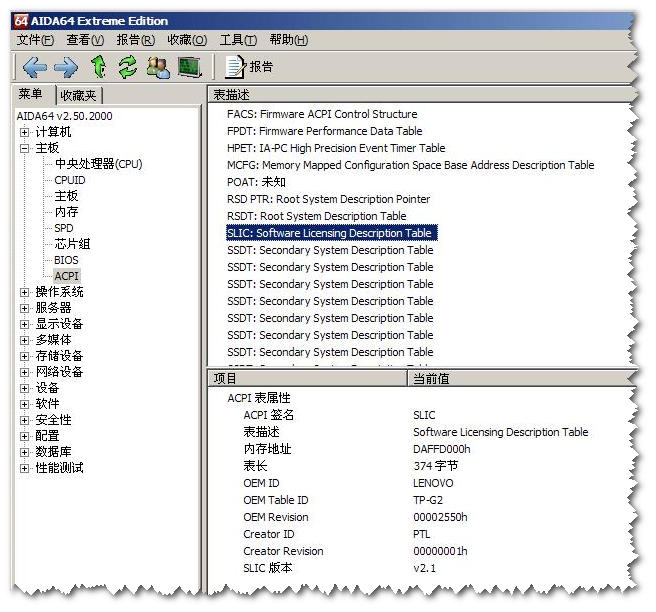
Task: Select BIOS in the tree
Action: (66, 260)
